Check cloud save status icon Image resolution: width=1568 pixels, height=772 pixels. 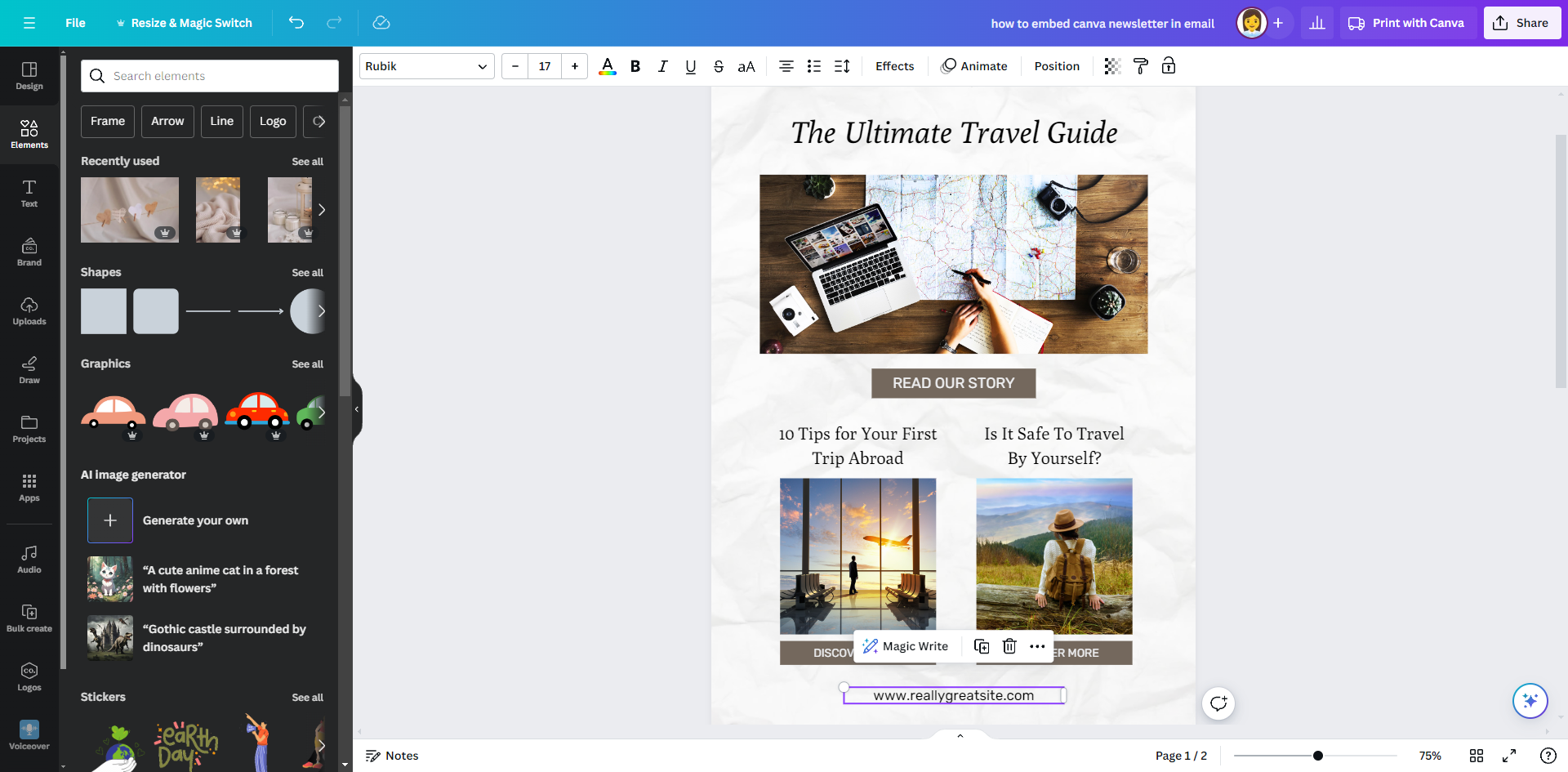[381, 23]
